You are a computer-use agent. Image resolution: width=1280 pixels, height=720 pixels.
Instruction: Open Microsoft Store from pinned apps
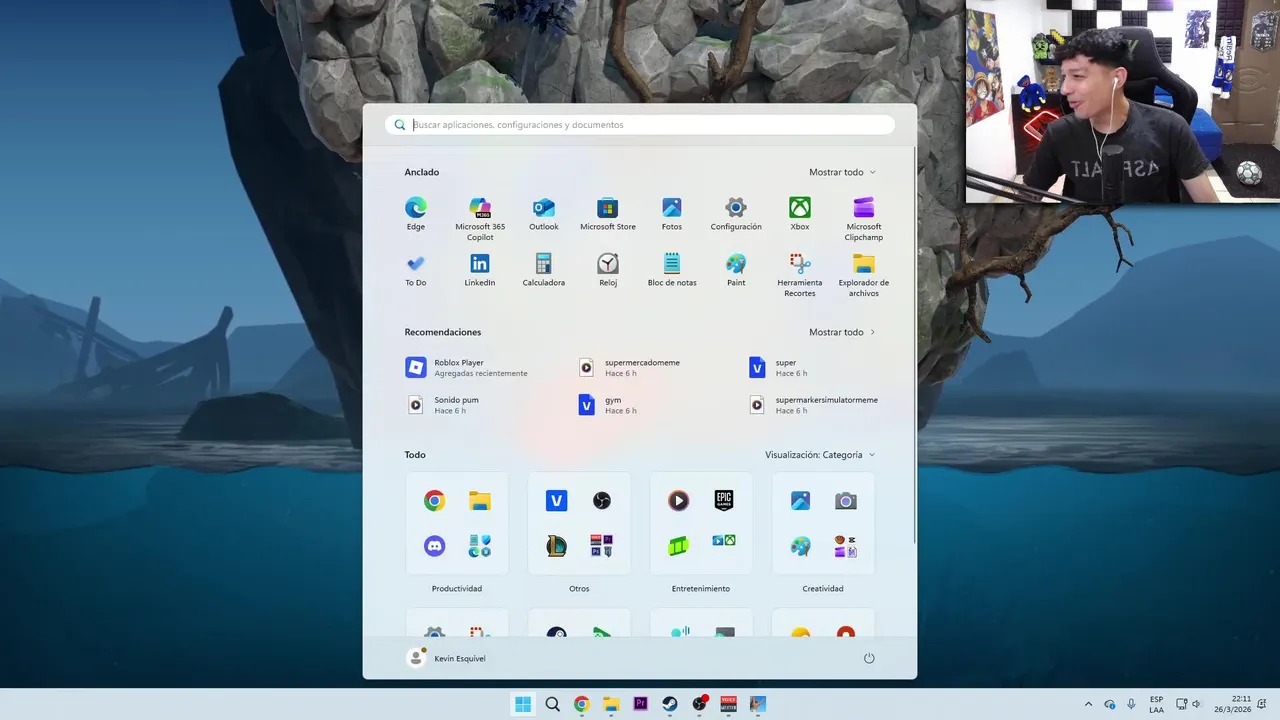point(608,214)
